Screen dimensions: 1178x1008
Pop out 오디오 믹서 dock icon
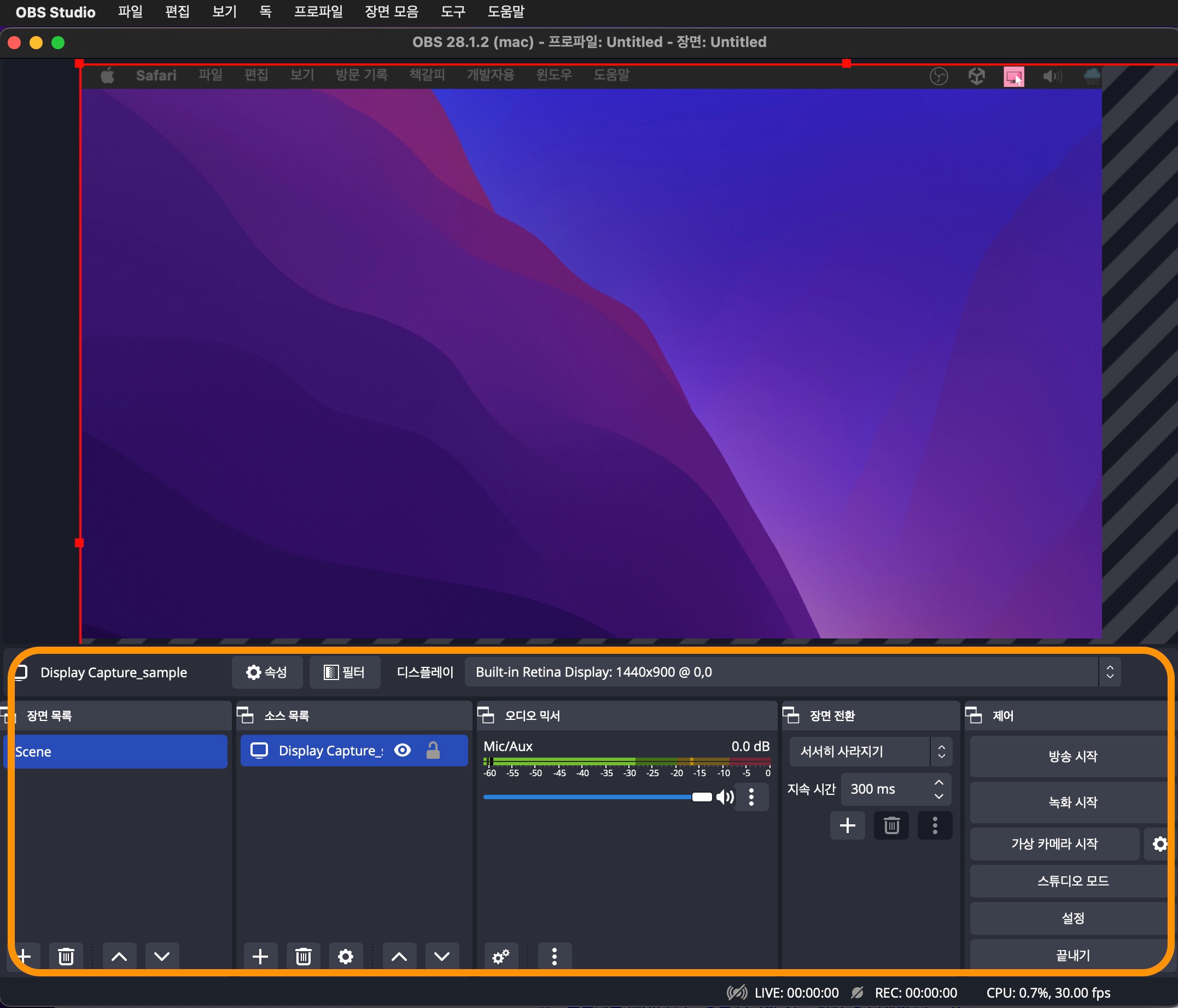(486, 715)
